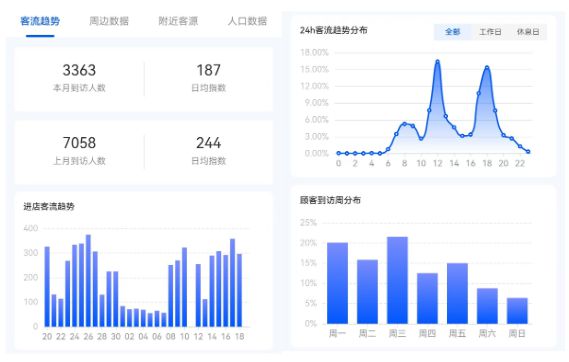Image resolution: width=569 pixels, height=362 pixels.
Task: Click the 周日 bar in weekly chart
Action: (x=517, y=310)
